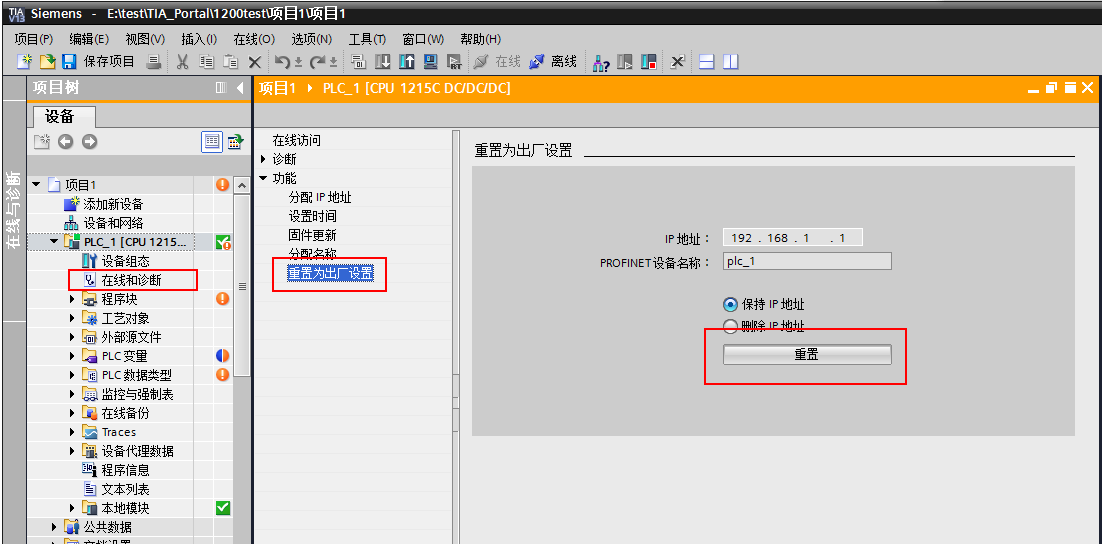The width and height of the screenshot is (1102, 544).
Task: Open the 插入(I) menu
Action: pyautogui.click(x=199, y=39)
